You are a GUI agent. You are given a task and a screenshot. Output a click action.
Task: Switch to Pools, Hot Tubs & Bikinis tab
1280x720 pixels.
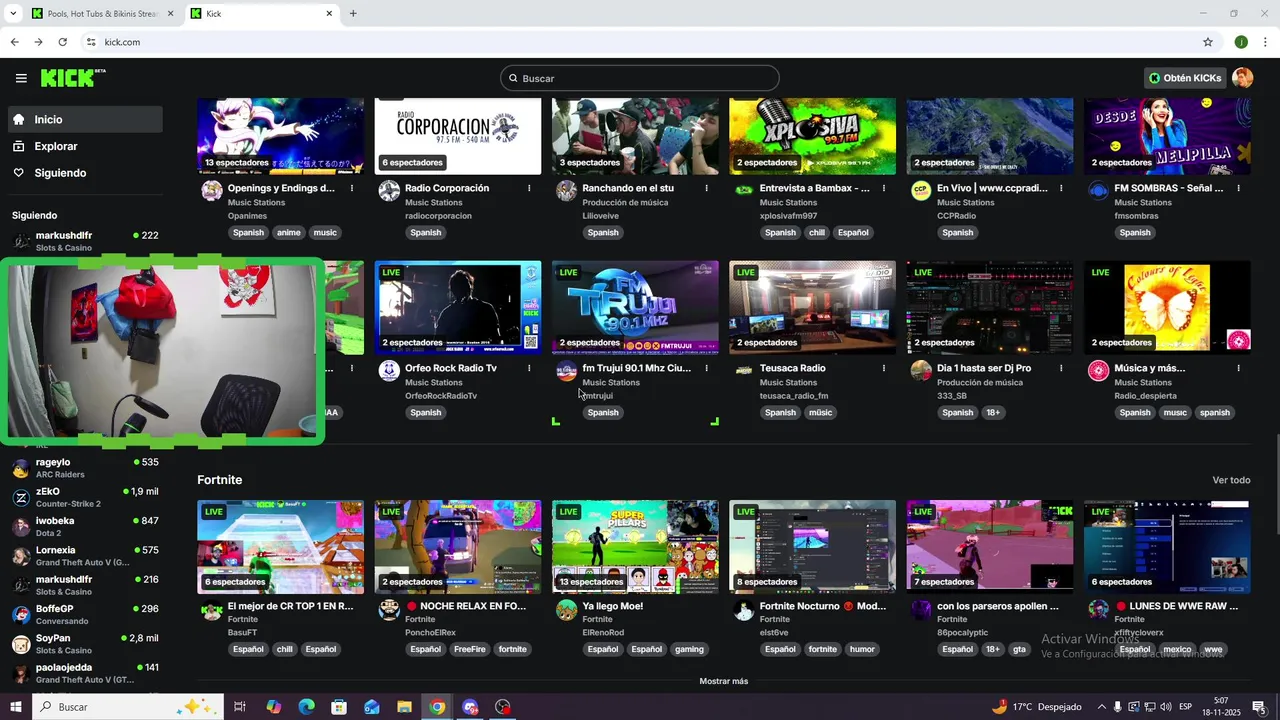tap(100, 13)
